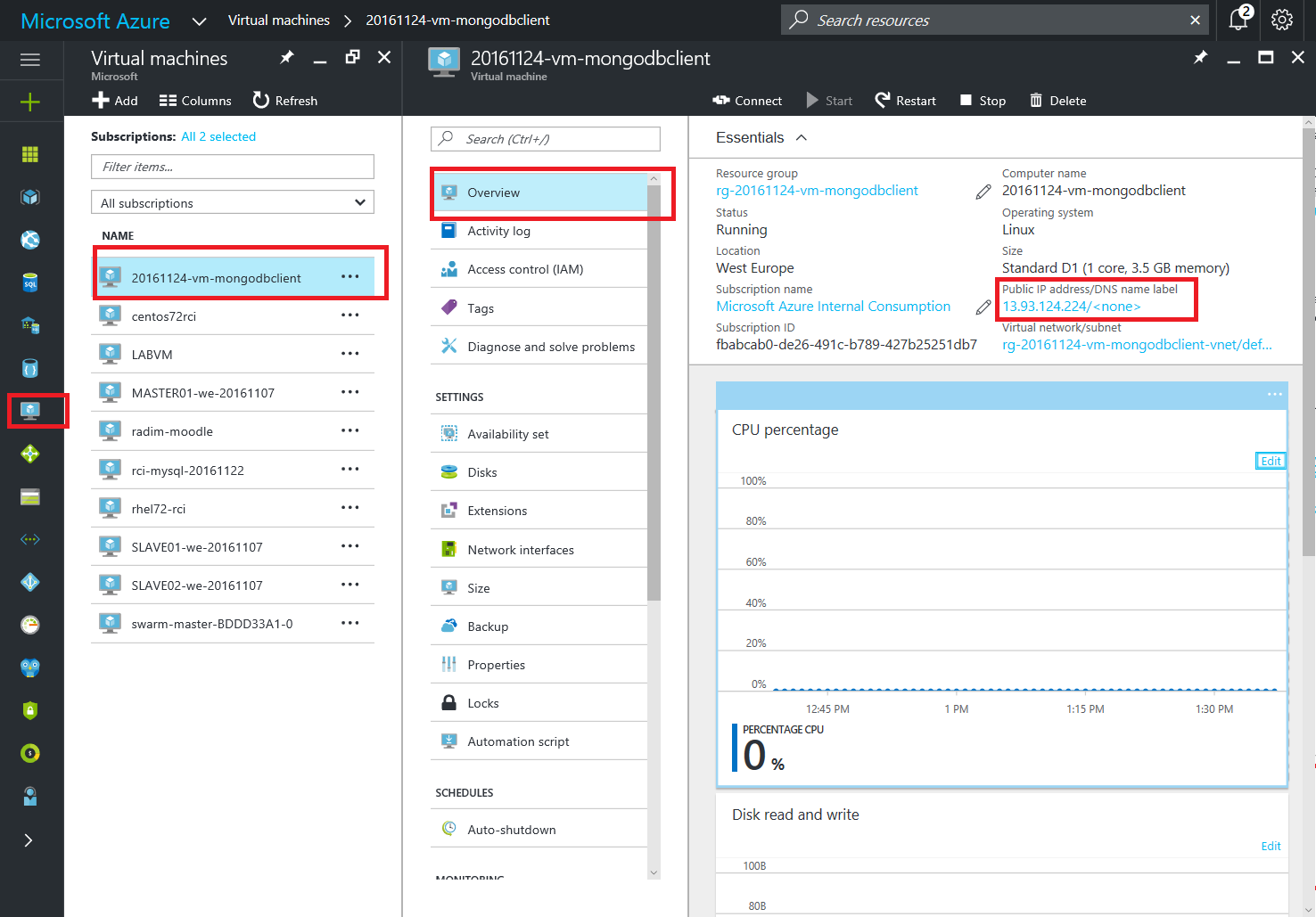1316x917 pixels.
Task: Open resource group rg-20161124-vm-mongodbclient link
Action: click(x=817, y=191)
